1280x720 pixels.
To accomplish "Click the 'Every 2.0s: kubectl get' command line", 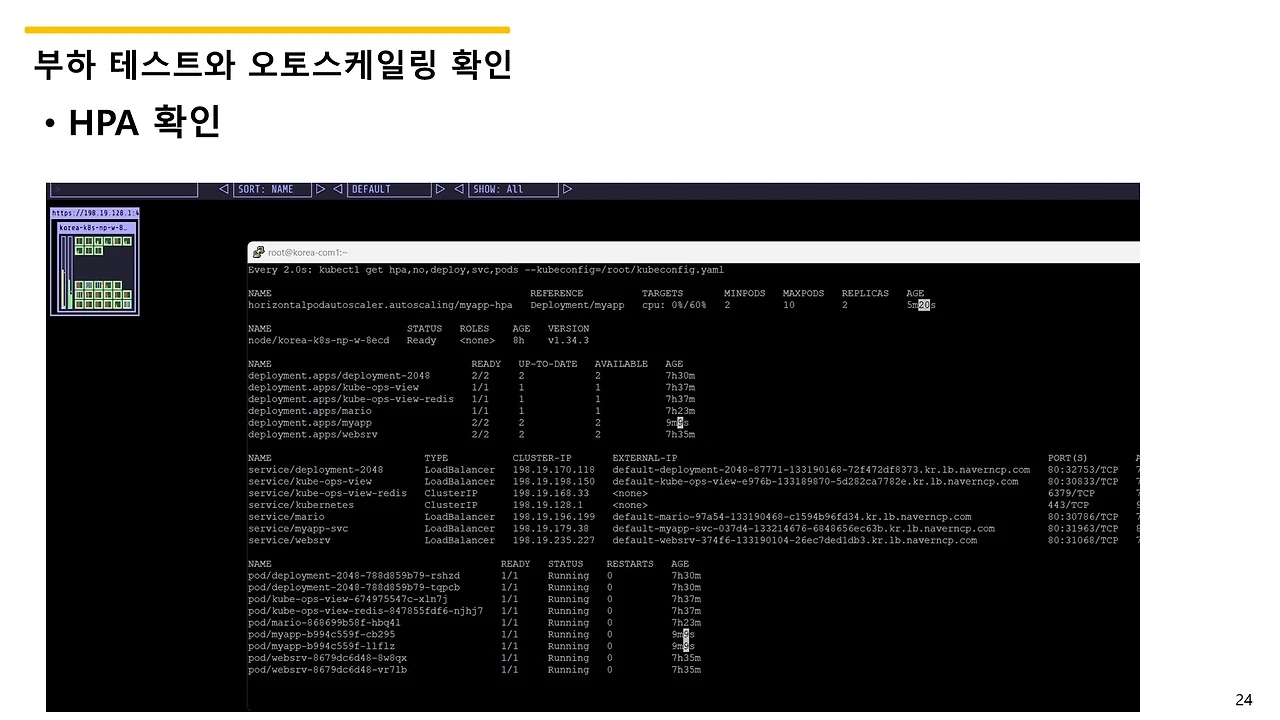I will (486, 270).
